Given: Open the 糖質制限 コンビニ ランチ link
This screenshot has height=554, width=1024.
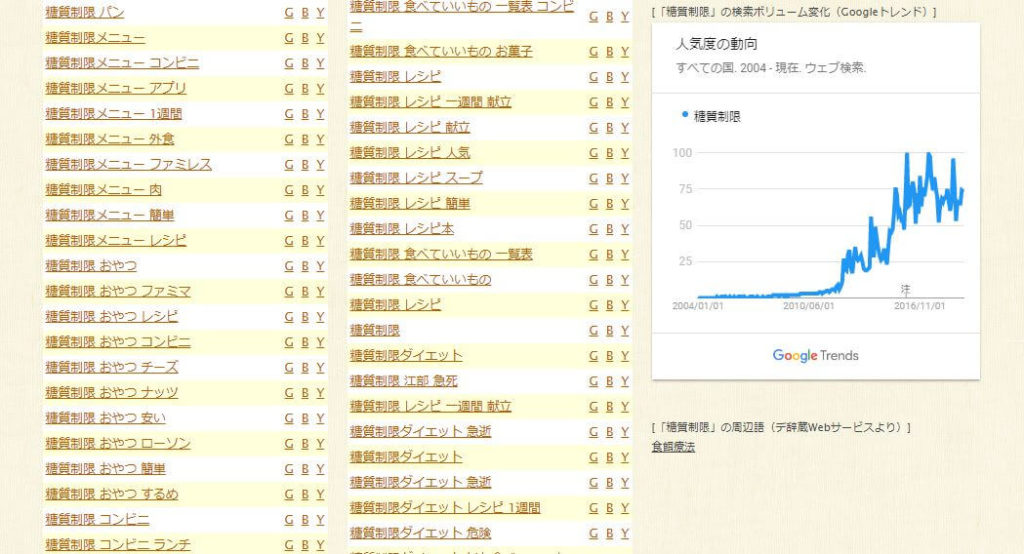Looking at the screenshot, I should coord(118,545).
